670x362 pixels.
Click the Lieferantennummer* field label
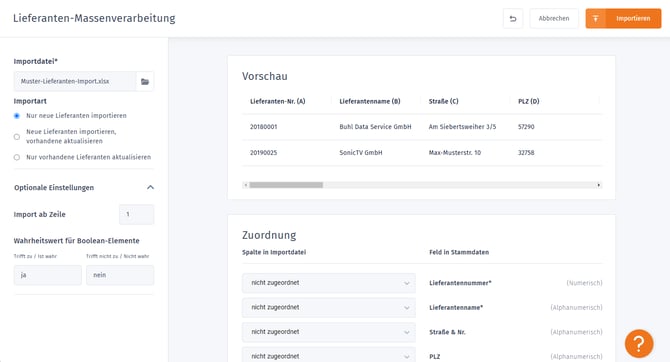point(460,283)
